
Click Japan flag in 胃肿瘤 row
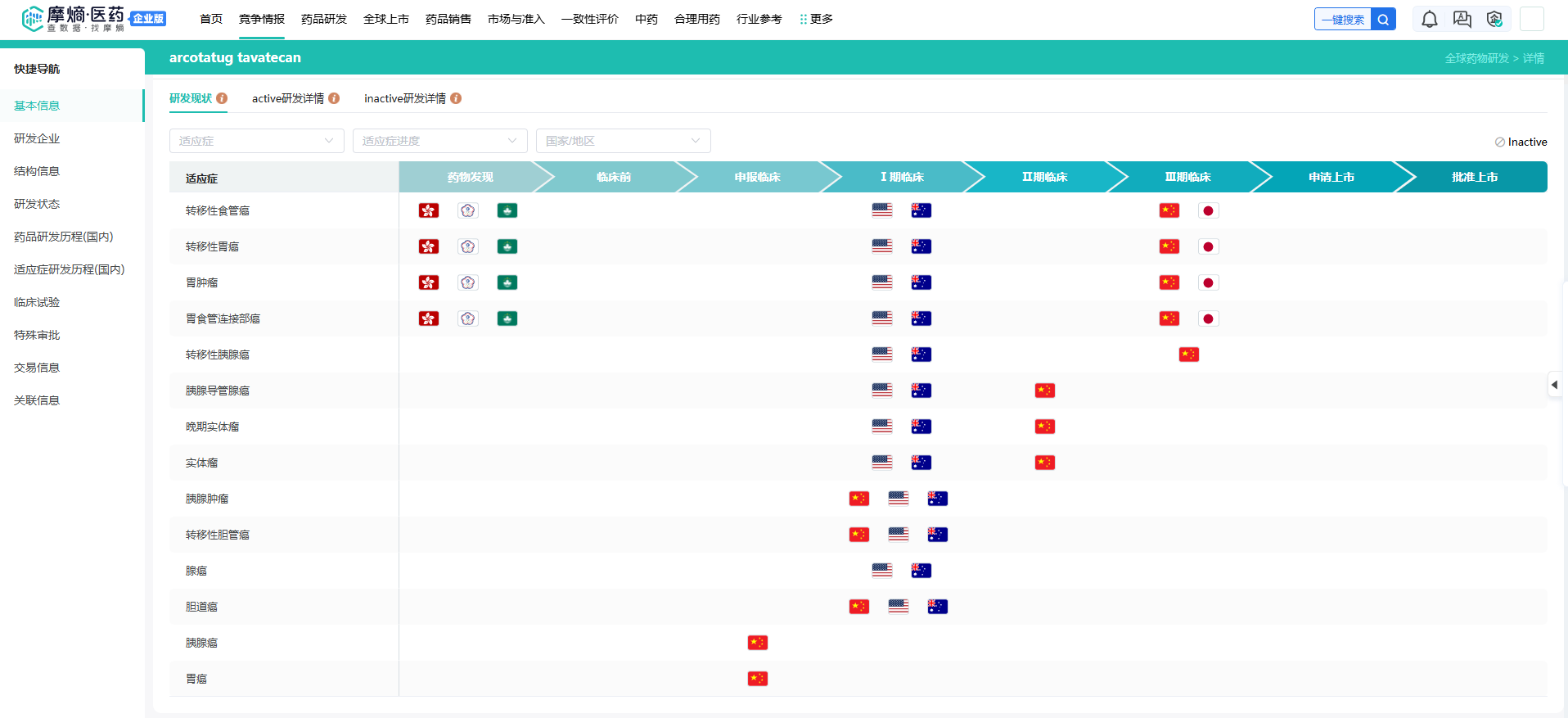[x=1208, y=282]
